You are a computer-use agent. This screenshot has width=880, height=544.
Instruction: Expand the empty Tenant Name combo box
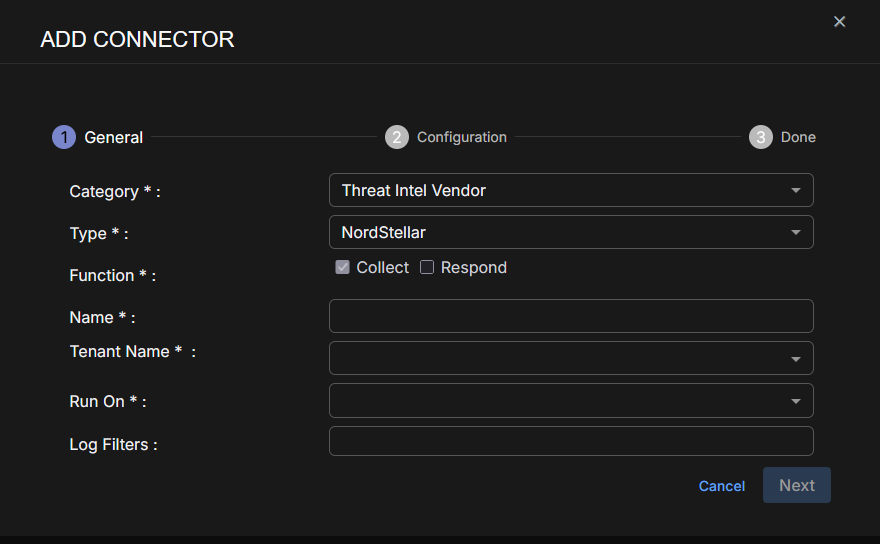(x=560, y=358)
